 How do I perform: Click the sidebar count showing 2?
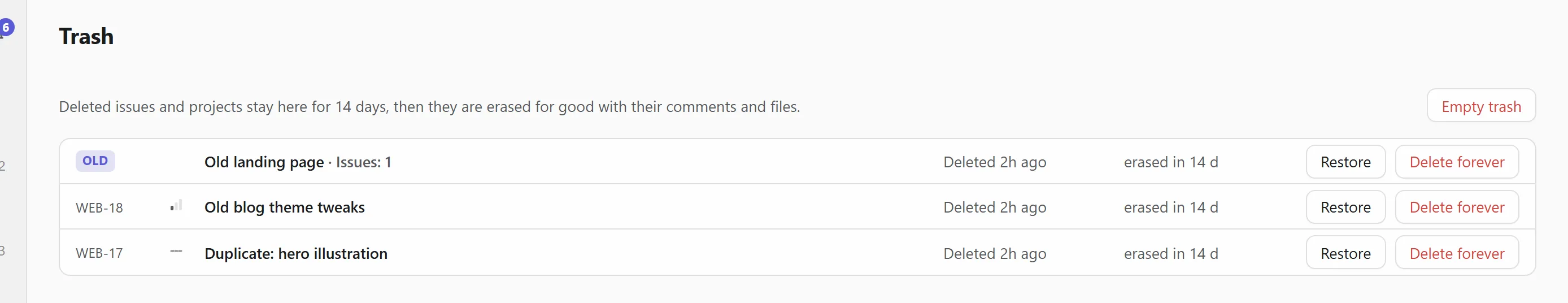(x=2, y=166)
